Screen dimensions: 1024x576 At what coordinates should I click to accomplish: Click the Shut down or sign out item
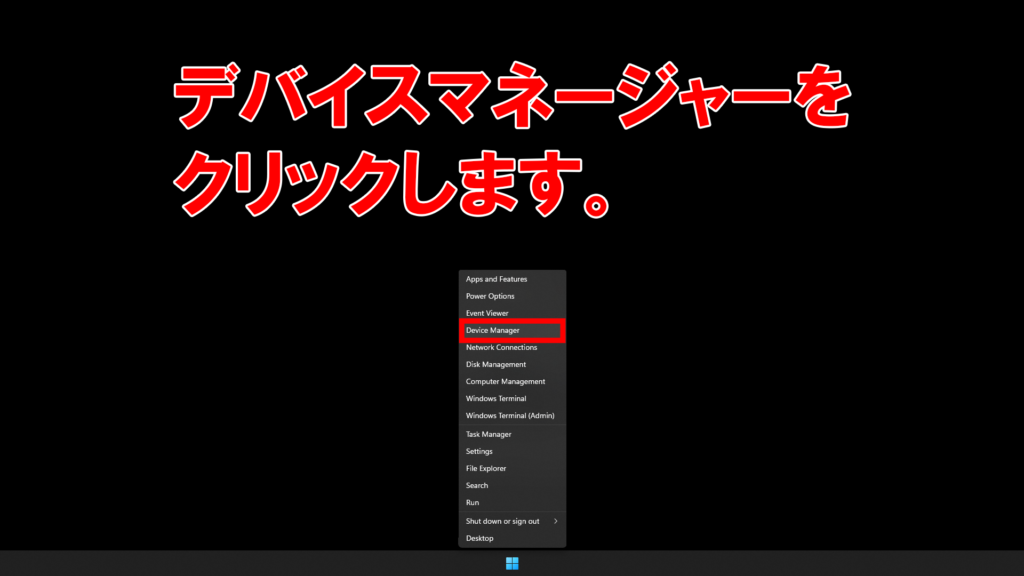pyautogui.click(x=502, y=521)
